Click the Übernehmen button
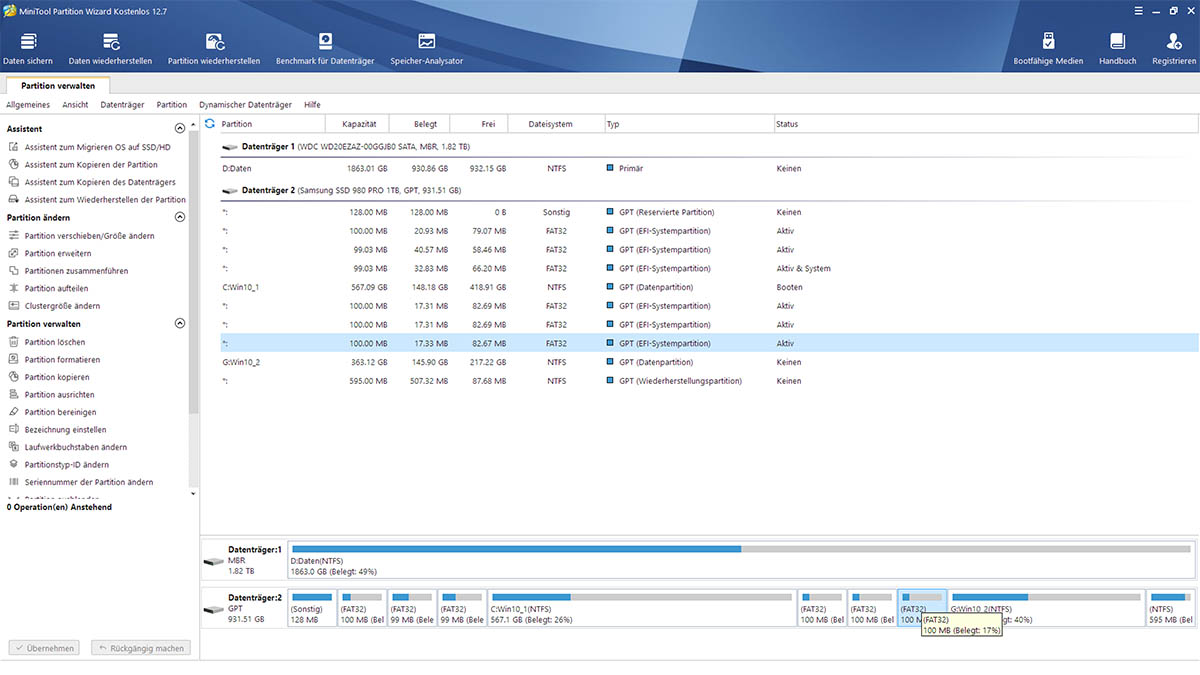Image resolution: width=1200 pixels, height=675 pixels. point(44,648)
